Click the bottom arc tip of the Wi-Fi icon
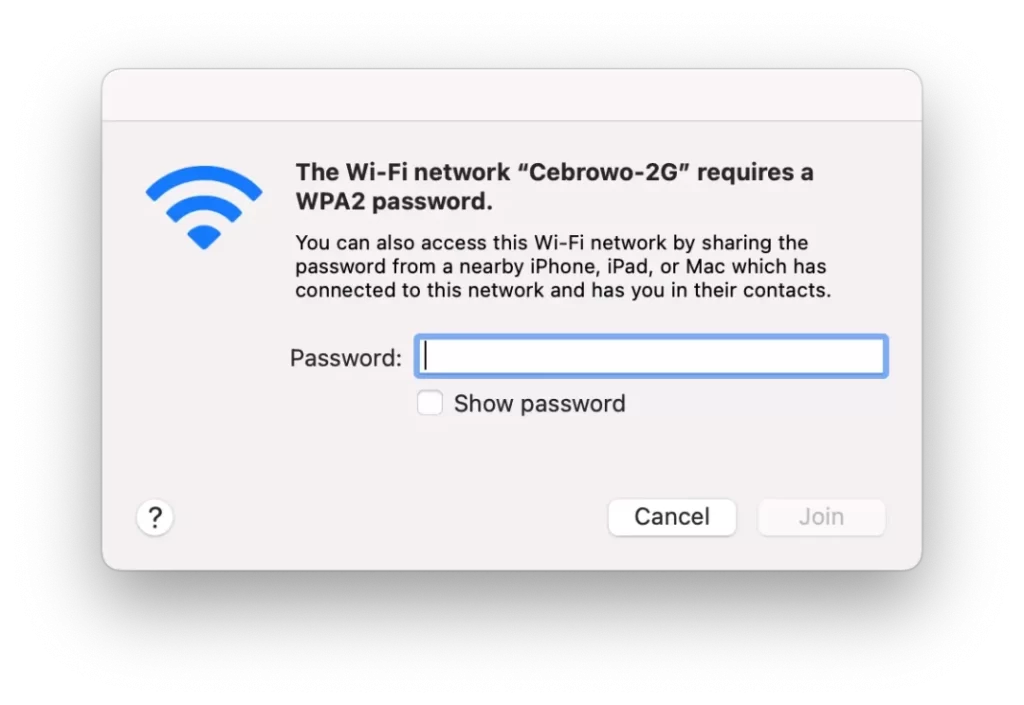This screenshot has width=1024, height=705. point(204,238)
